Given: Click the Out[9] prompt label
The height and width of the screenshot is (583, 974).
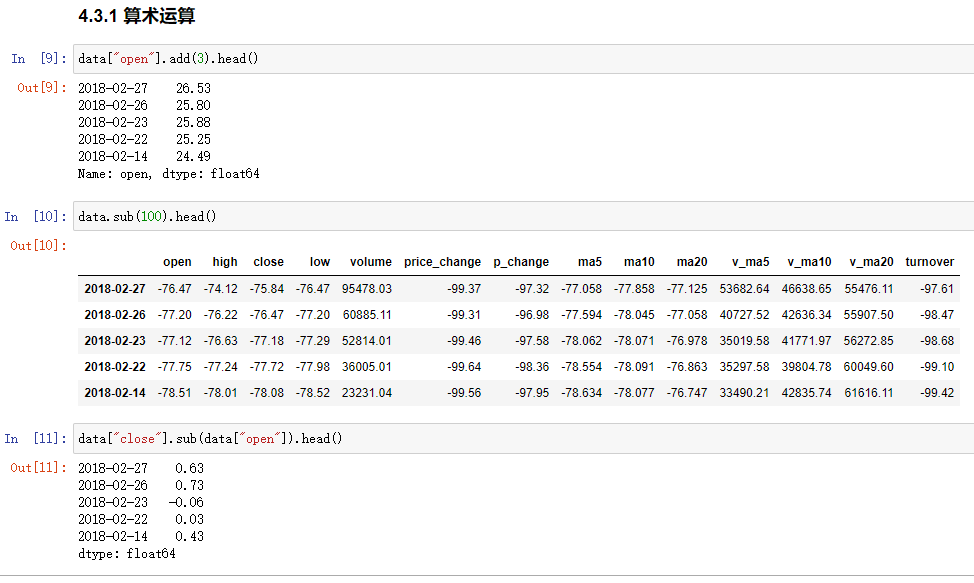Looking at the screenshot, I should 42,88.
